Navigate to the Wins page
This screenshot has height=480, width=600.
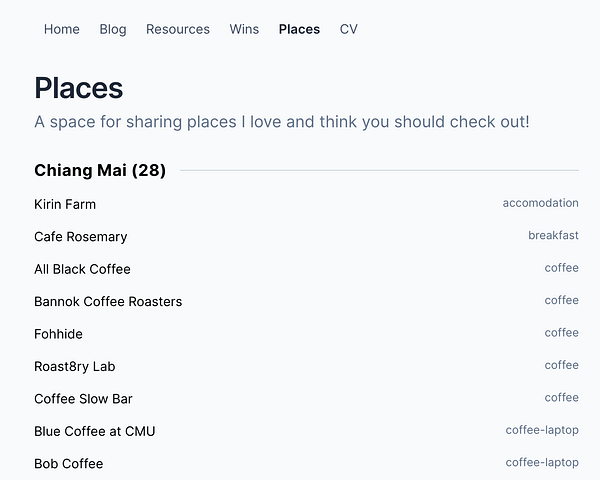pyautogui.click(x=244, y=29)
